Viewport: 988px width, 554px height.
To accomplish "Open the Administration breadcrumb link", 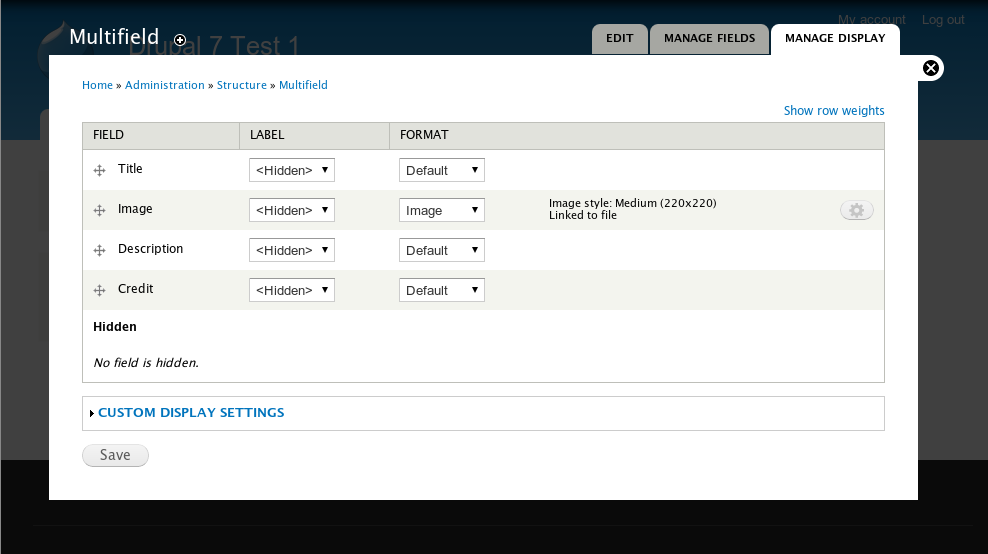I will coord(164,85).
